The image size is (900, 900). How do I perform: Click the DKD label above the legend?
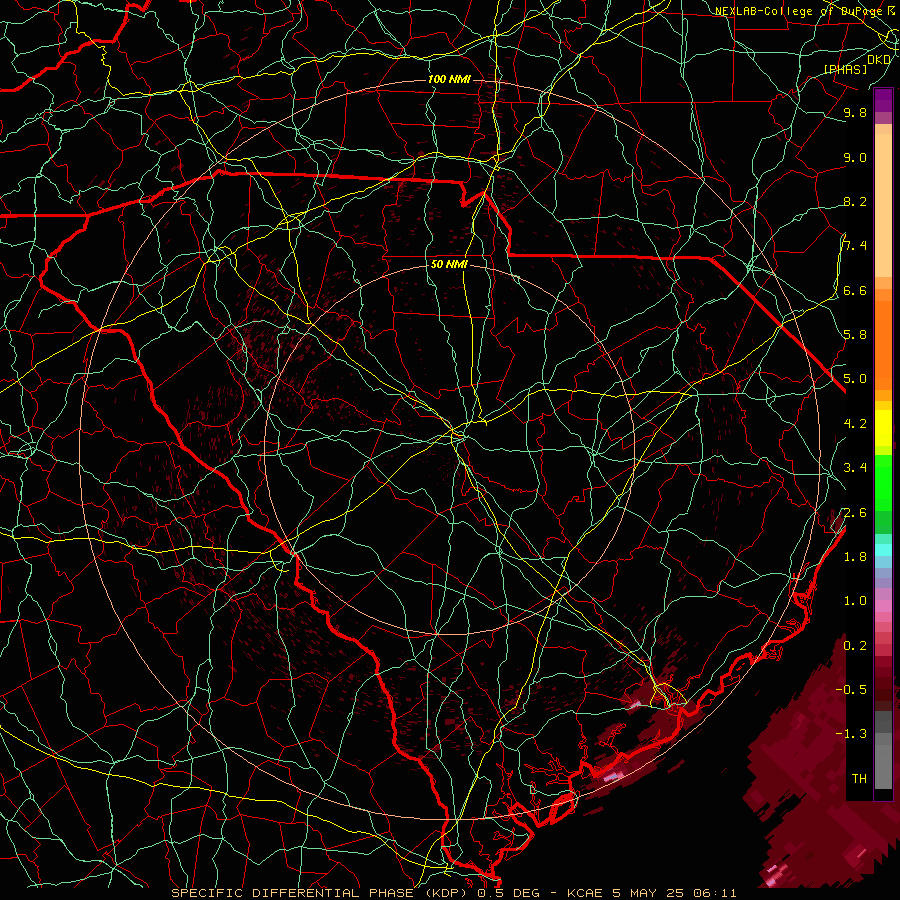[879, 60]
